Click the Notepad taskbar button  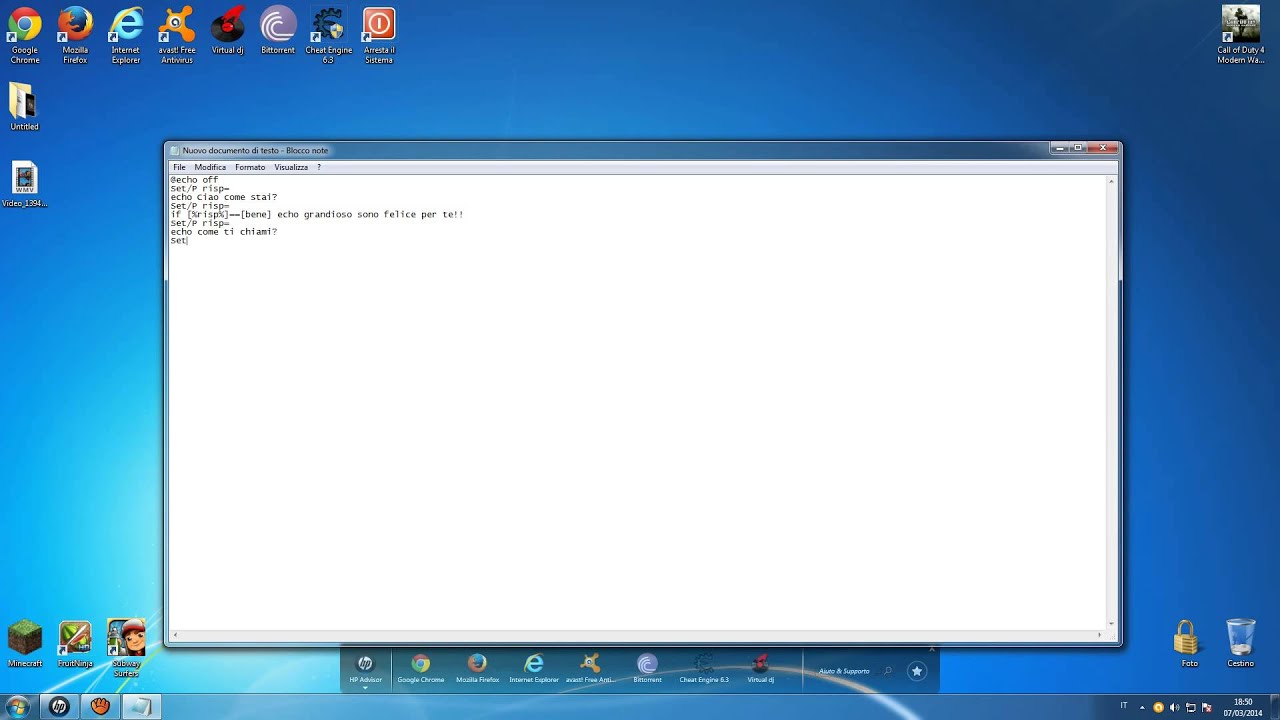(141, 707)
